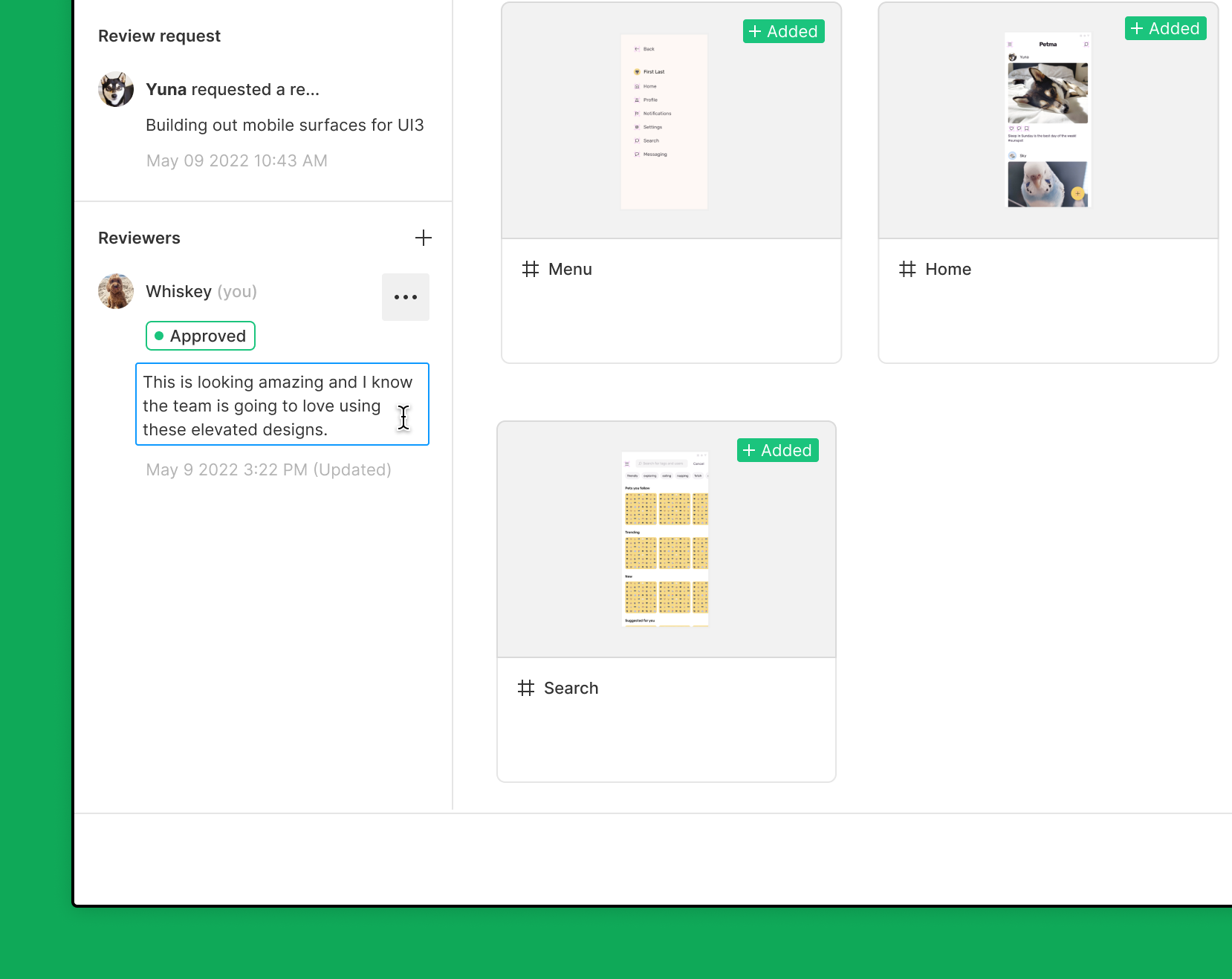Add a reviewer with the plus icon
The height and width of the screenshot is (979, 1232).
point(423,238)
